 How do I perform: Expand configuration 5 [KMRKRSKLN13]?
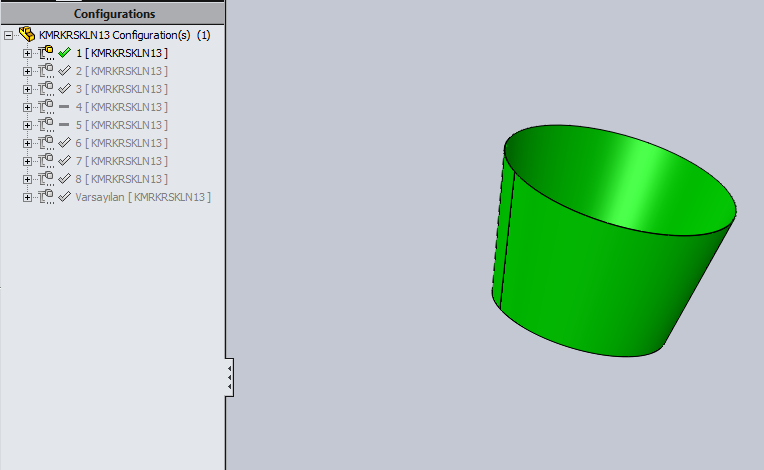27,125
